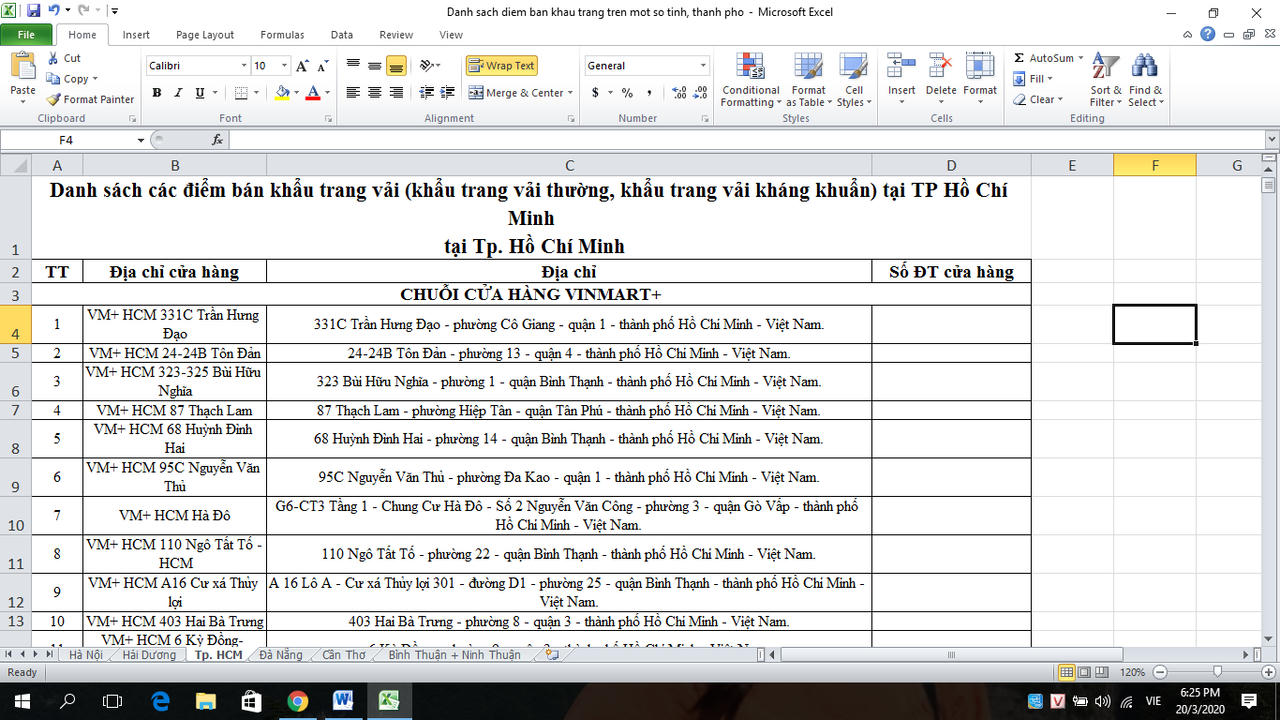Image resolution: width=1280 pixels, height=720 pixels.
Task: Increase the cell indent
Action: click(x=448, y=93)
